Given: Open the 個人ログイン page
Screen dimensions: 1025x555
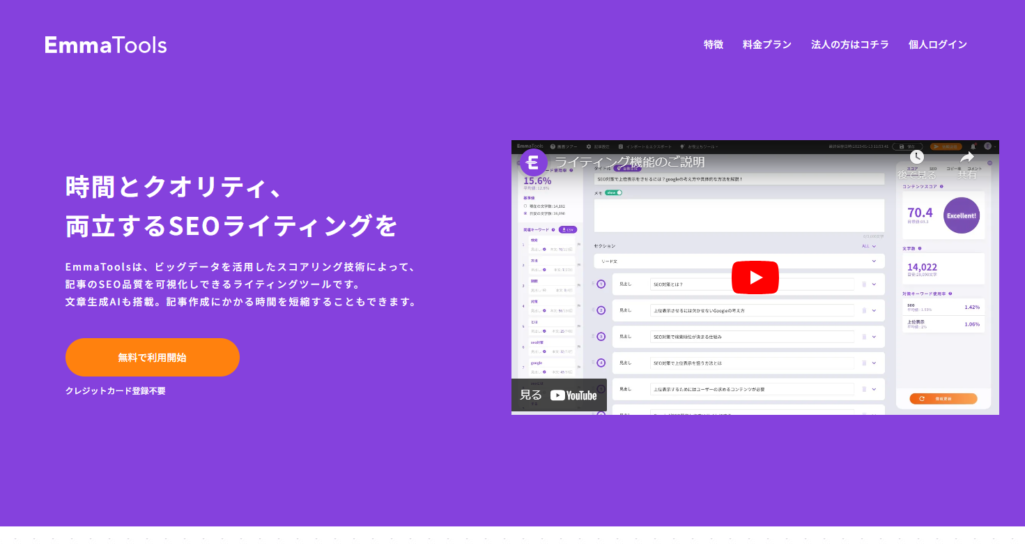Looking at the screenshot, I should coord(937,45).
